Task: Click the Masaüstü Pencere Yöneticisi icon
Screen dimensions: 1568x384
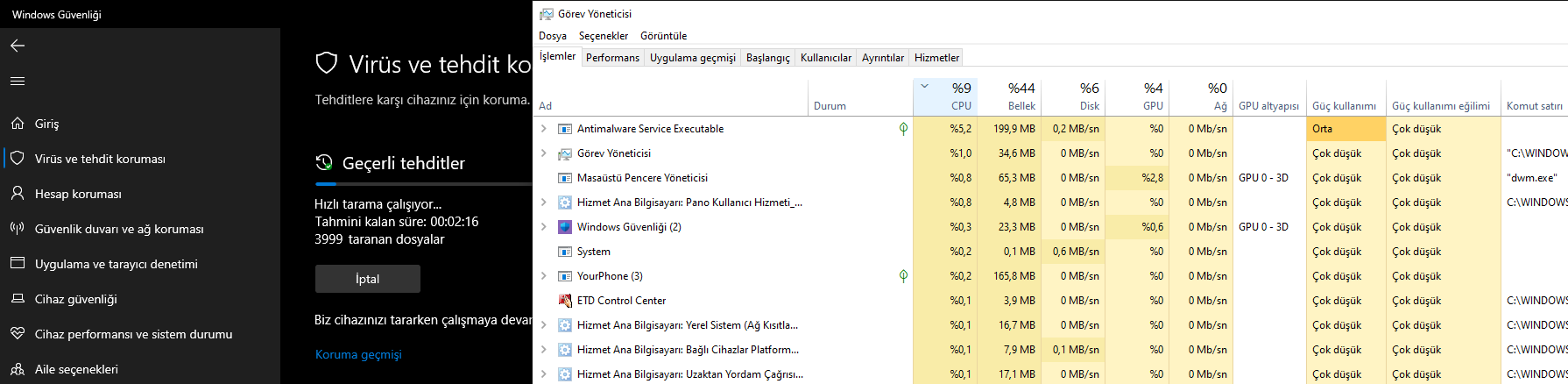Action: click(x=565, y=178)
